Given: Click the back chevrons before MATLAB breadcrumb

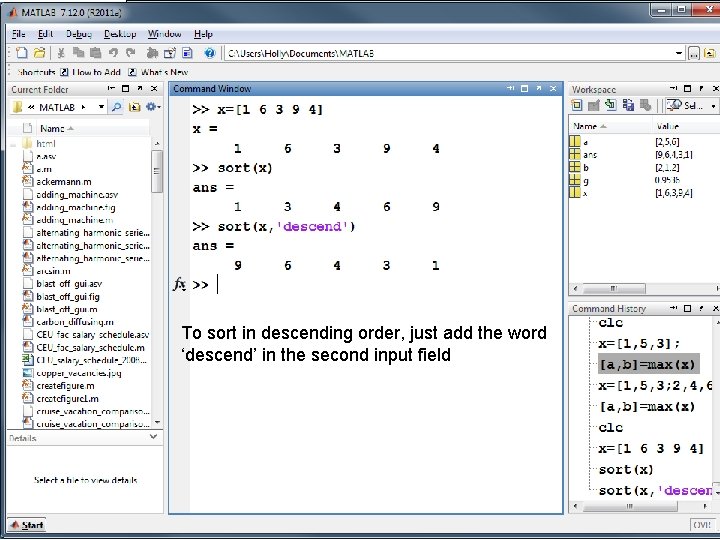Looking at the screenshot, I should (x=31, y=107).
